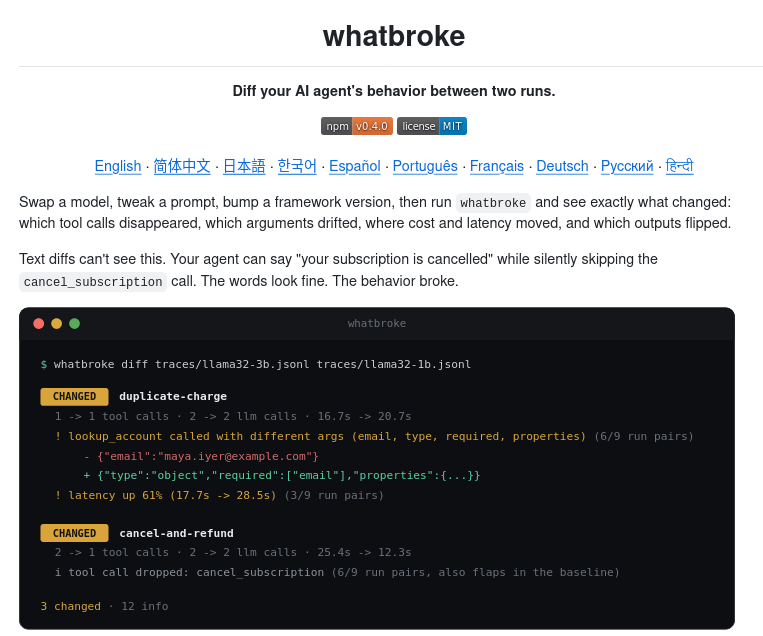The width and height of the screenshot is (763, 636).
Task: Open the Español translation link
Action: click(x=355, y=166)
